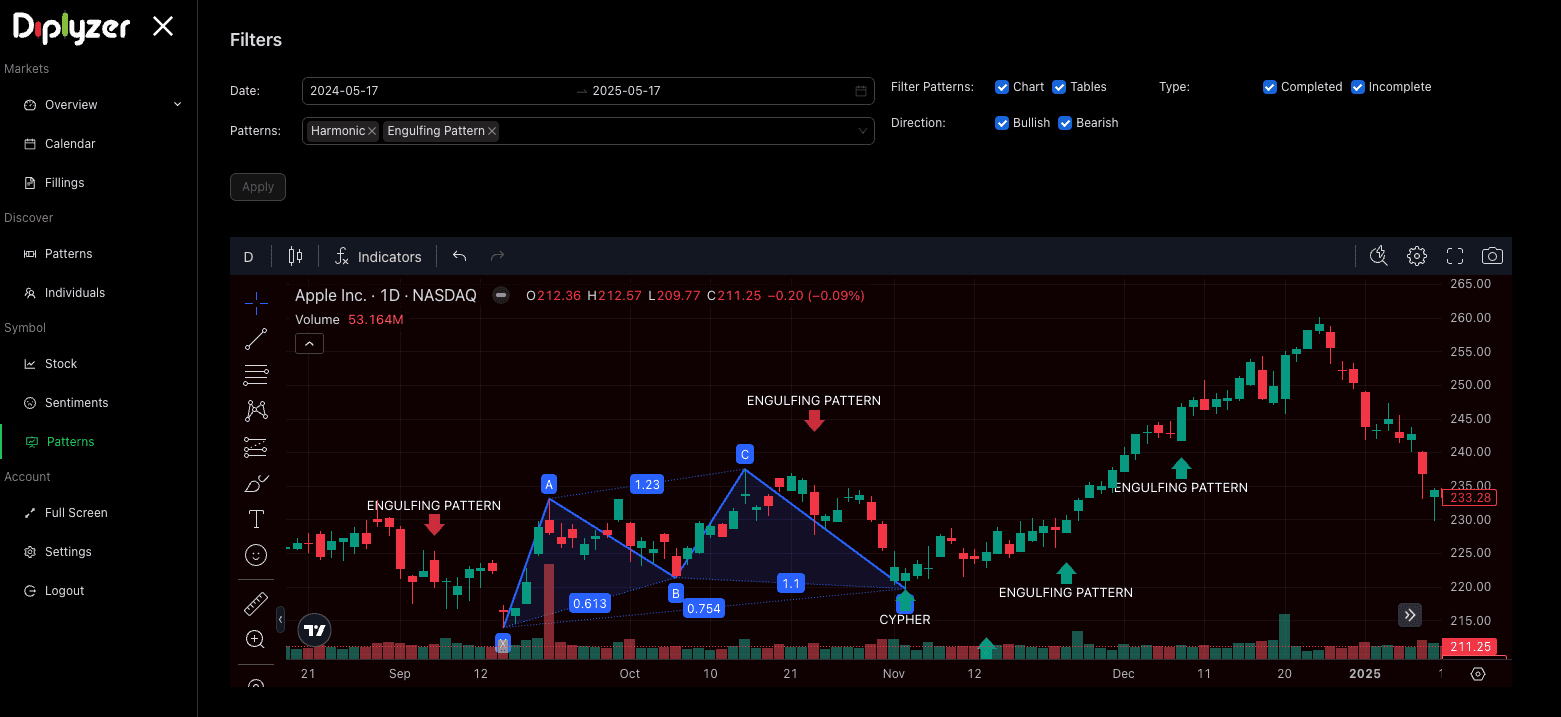Activate the magnifier zoom tool
This screenshot has height=717, width=1561.
coord(255,639)
